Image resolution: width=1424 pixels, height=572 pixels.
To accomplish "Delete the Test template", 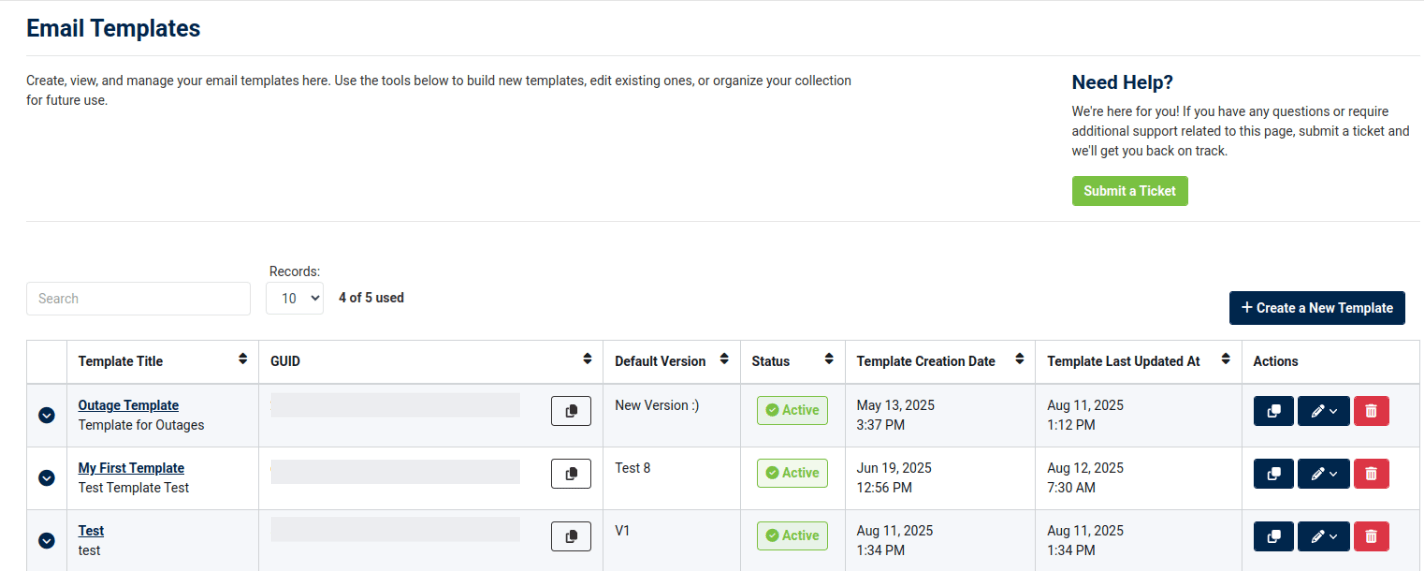I will (x=1371, y=537).
